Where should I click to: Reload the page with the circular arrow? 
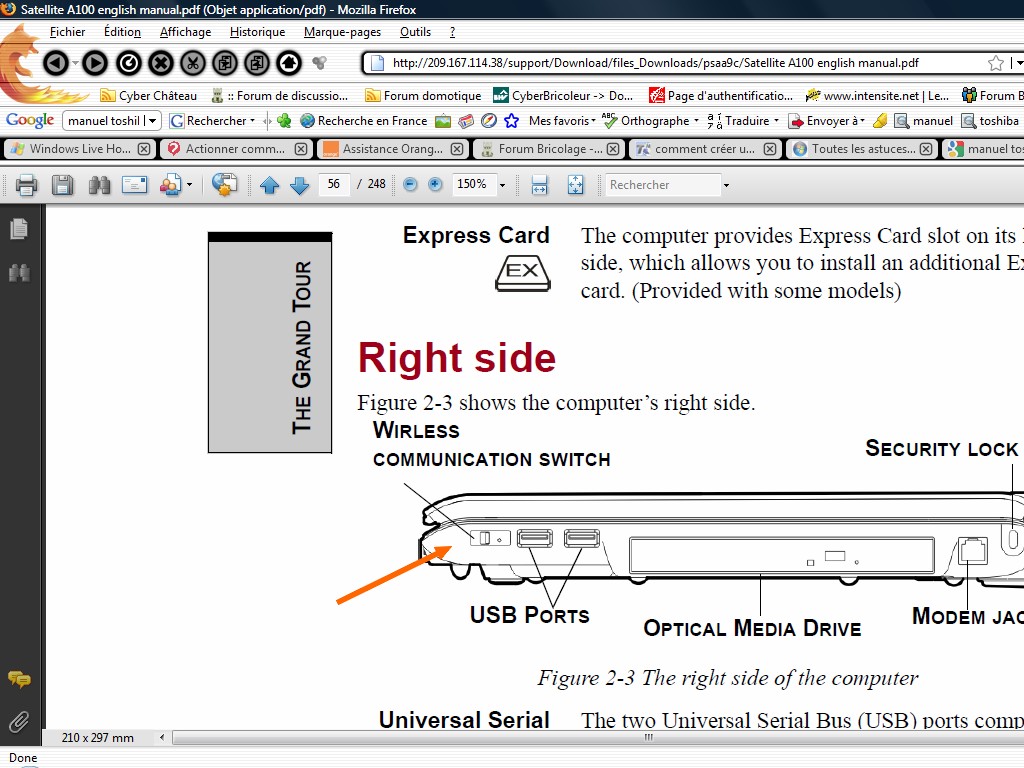pyautogui.click(x=129, y=63)
